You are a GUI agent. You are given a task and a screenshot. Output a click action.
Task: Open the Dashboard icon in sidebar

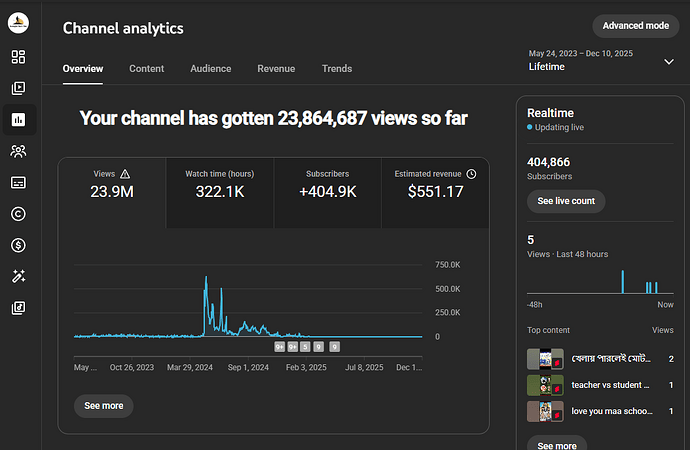click(18, 57)
